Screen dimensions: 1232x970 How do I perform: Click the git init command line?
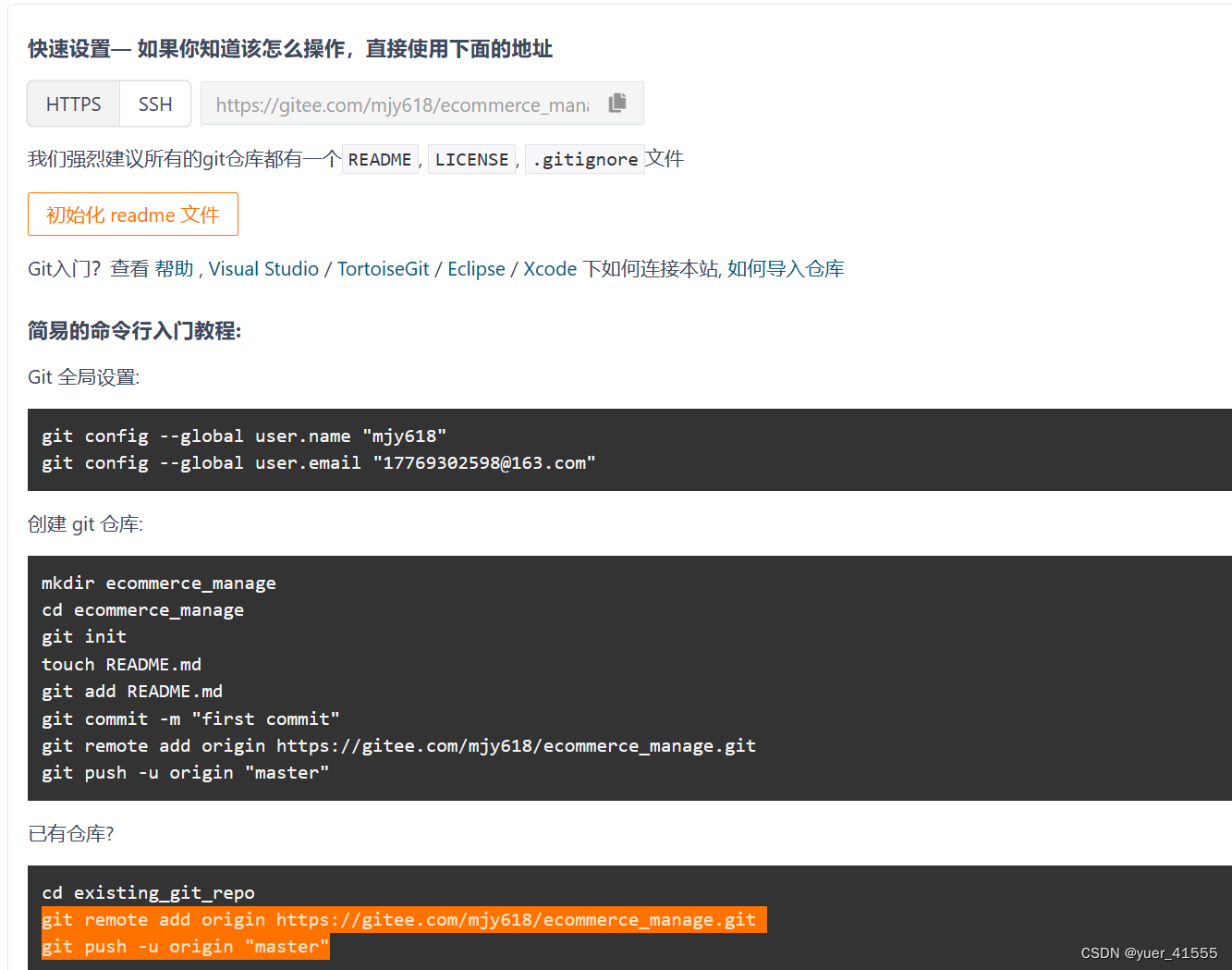point(84,636)
